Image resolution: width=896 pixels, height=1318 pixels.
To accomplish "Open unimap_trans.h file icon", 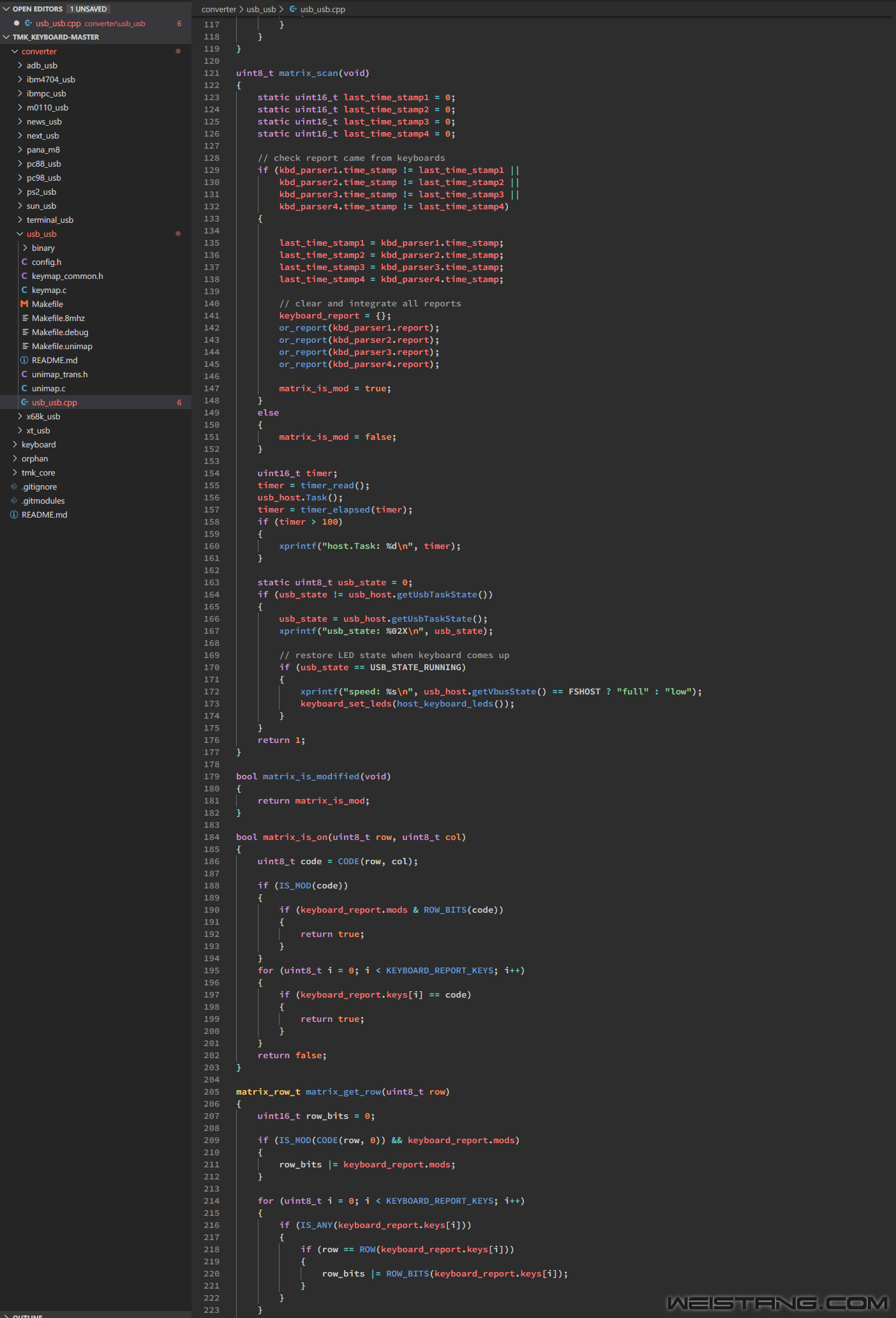I will tap(24, 374).
